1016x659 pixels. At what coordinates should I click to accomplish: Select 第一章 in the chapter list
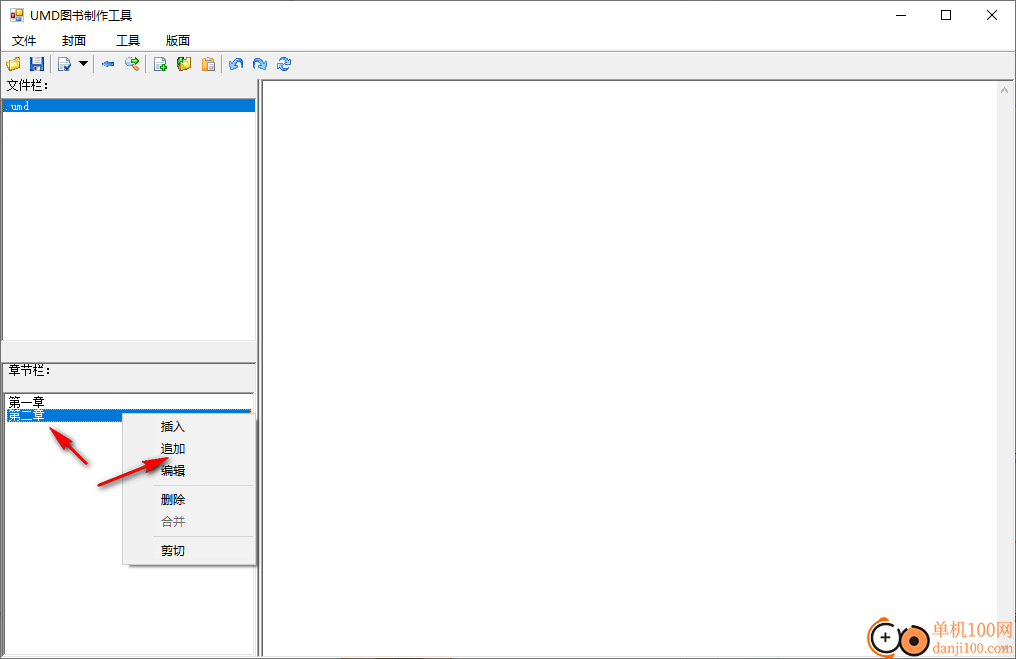coord(128,402)
